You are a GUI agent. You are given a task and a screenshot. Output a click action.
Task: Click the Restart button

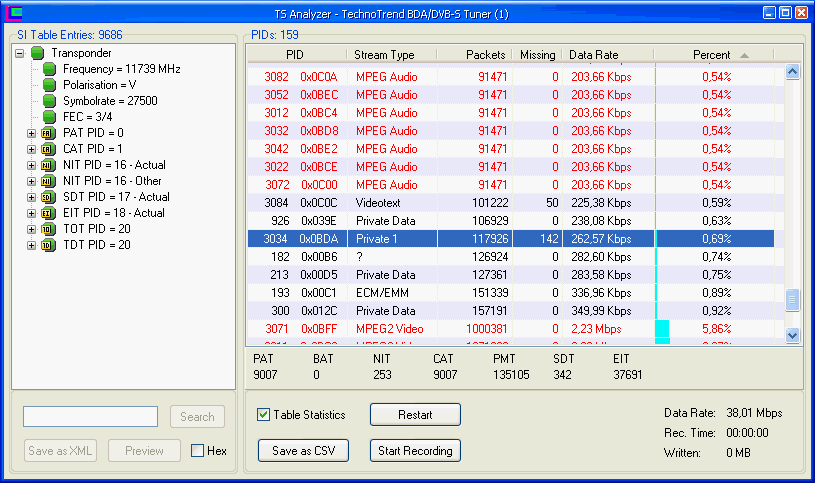(415, 415)
